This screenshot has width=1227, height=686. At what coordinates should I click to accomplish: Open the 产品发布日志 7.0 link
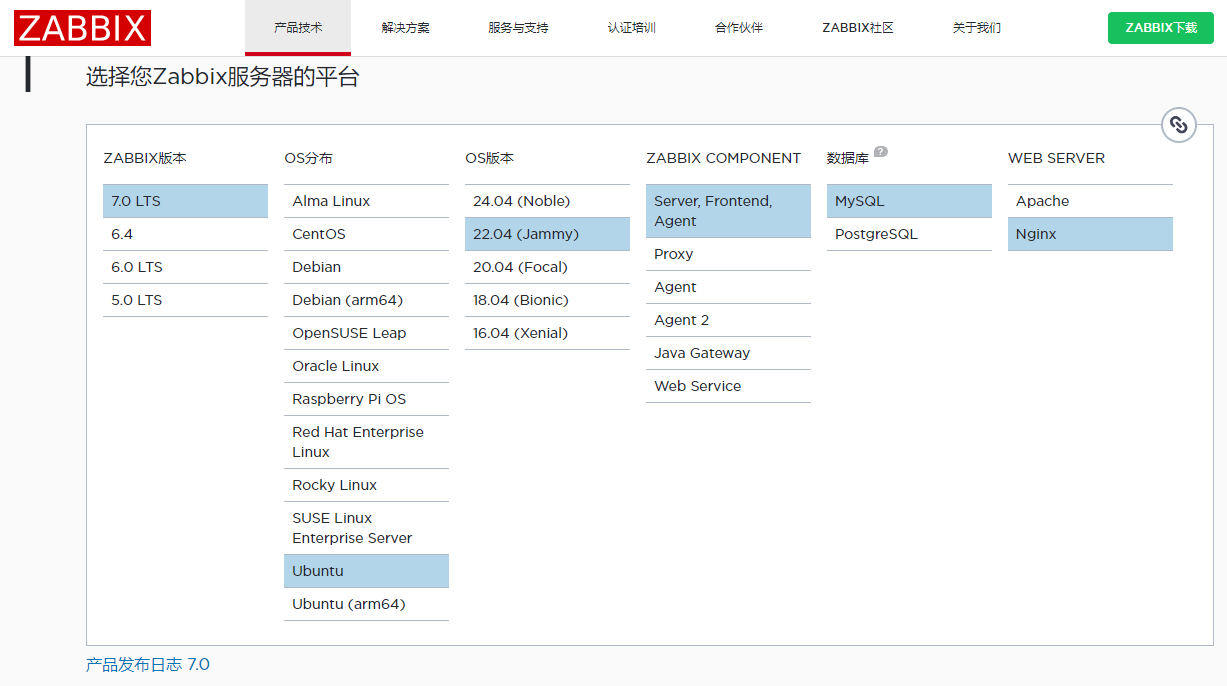(147, 663)
